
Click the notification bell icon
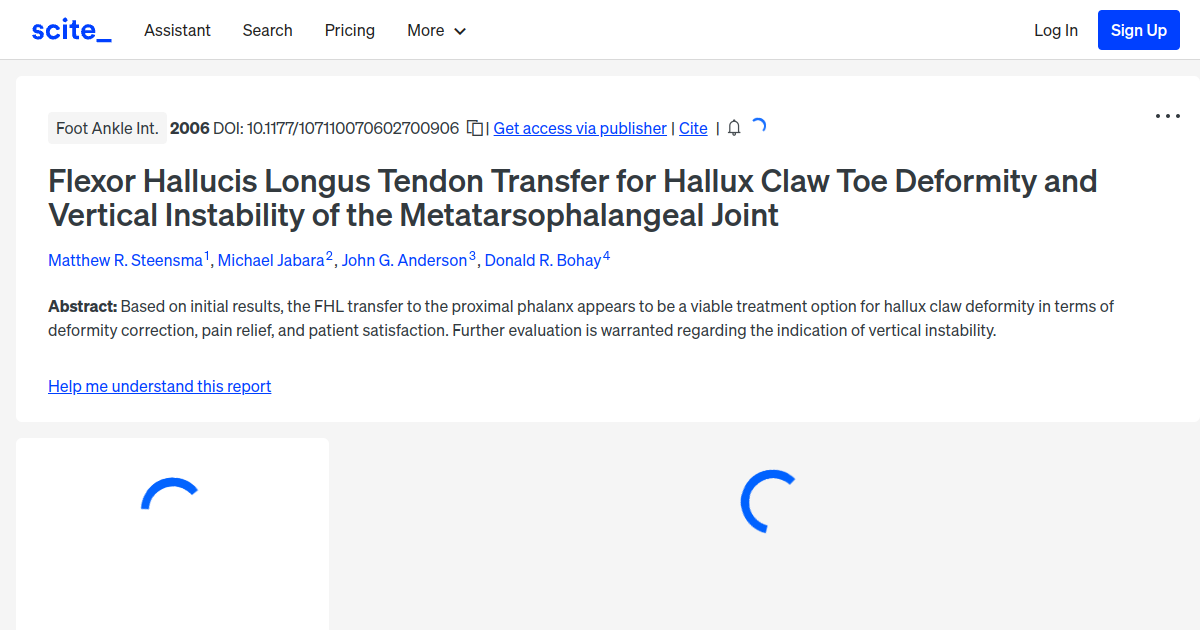point(733,128)
